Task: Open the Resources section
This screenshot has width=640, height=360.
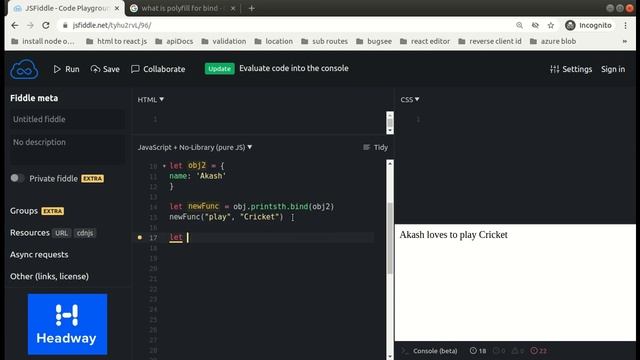Action: click(x=29, y=233)
